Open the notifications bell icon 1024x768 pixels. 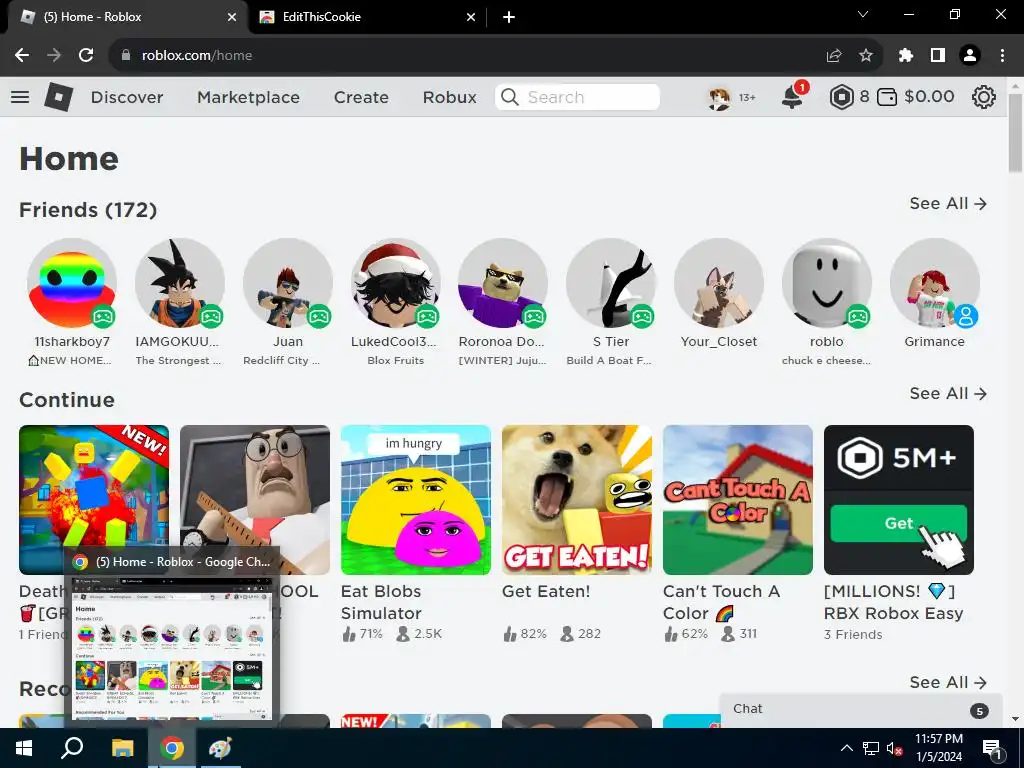[793, 97]
